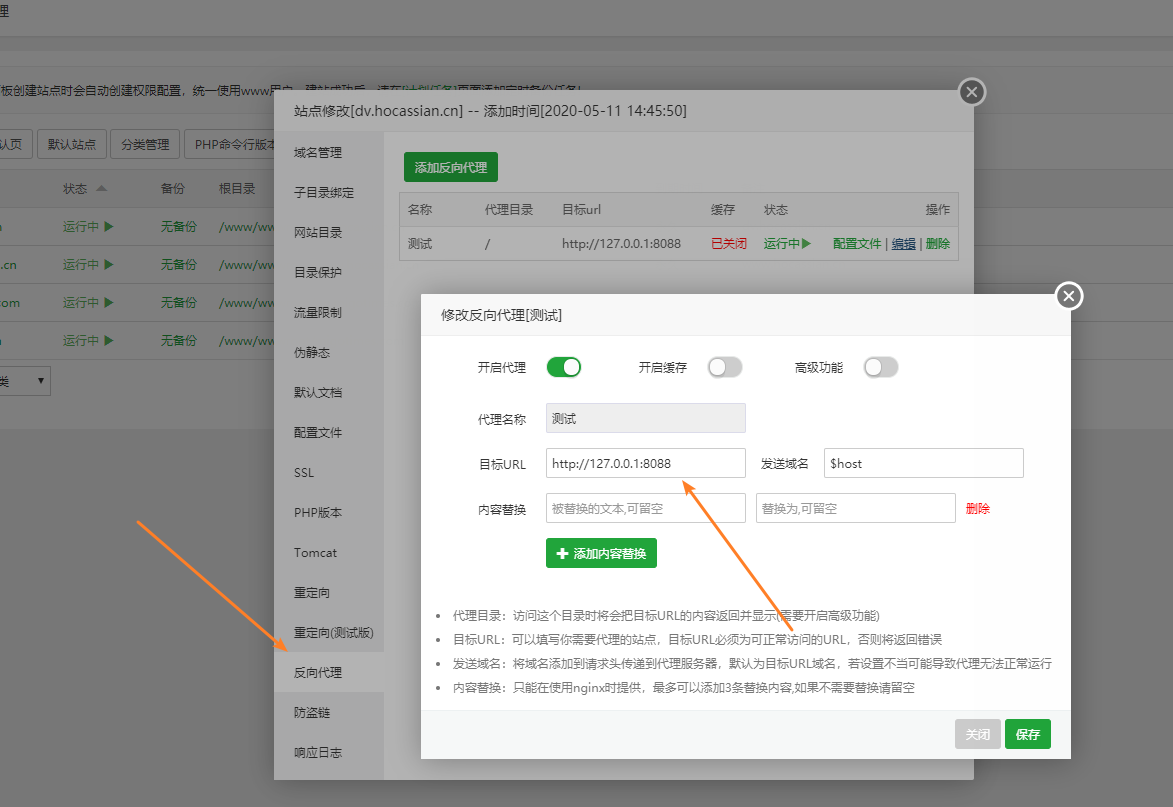Click the plus icon in 添加内容替换
Image resolution: width=1173 pixels, height=807 pixels.
pyautogui.click(x=562, y=553)
